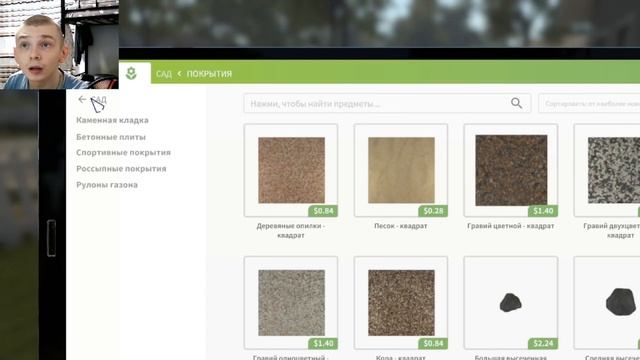Image resolution: width=640 pixels, height=360 pixels.
Task: Select the Большая высеченная rock thumbnail
Action: [511, 303]
